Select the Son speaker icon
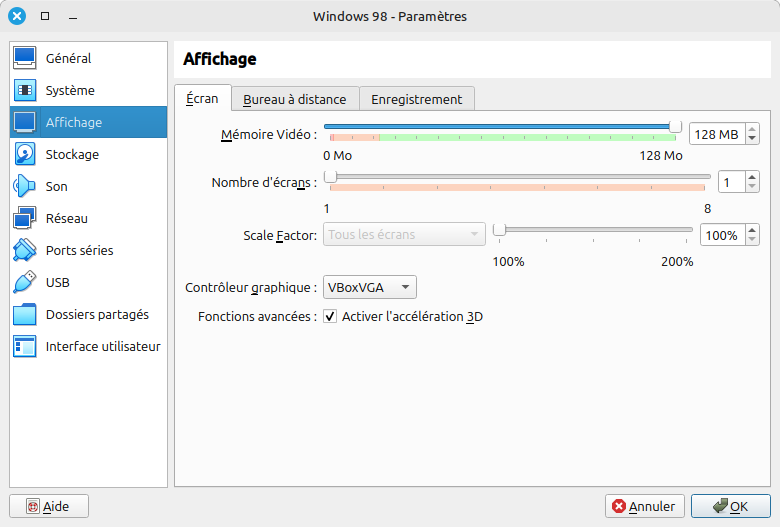 (24, 186)
